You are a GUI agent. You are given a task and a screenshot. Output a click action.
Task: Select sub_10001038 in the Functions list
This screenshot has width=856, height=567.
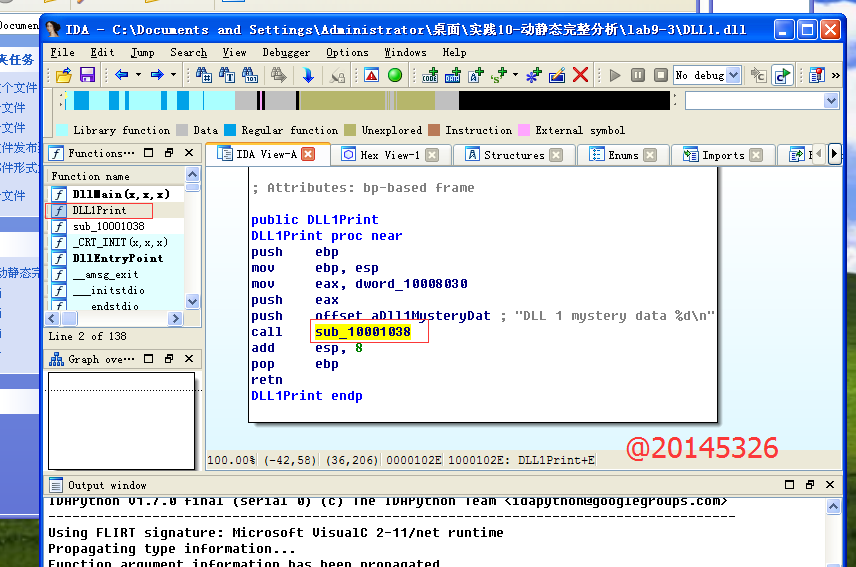pyautogui.click(x=108, y=226)
